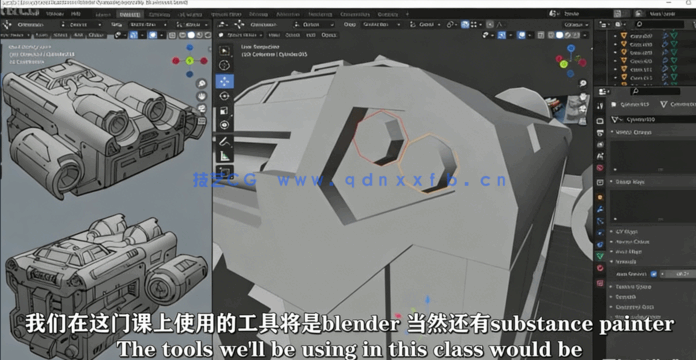
Task: Open Physics properties tab
Action: pyautogui.click(x=600, y=233)
